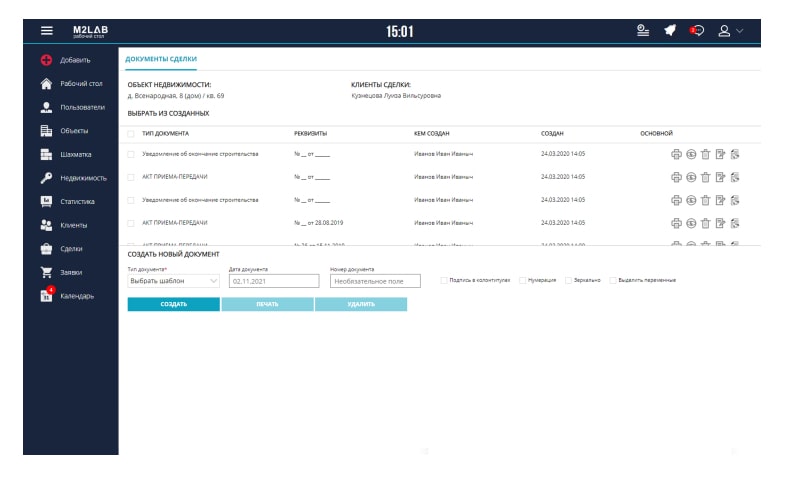Viewport: 800px width, 500px height.
Task: Click the Дата документа field
Action: [274, 281]
